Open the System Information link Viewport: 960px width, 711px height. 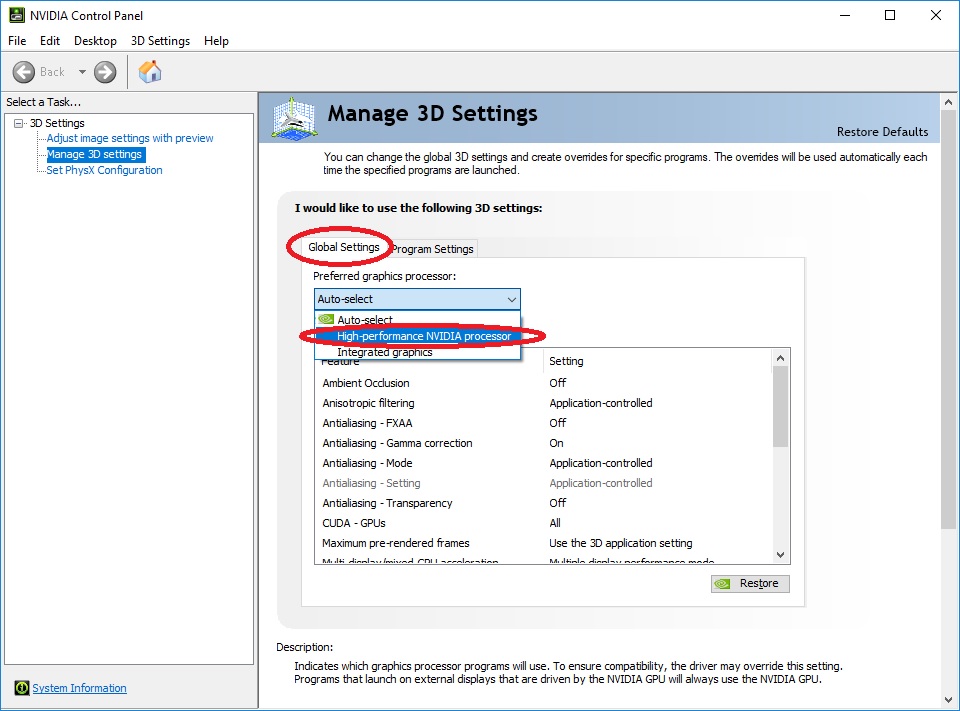click(79, 688)
